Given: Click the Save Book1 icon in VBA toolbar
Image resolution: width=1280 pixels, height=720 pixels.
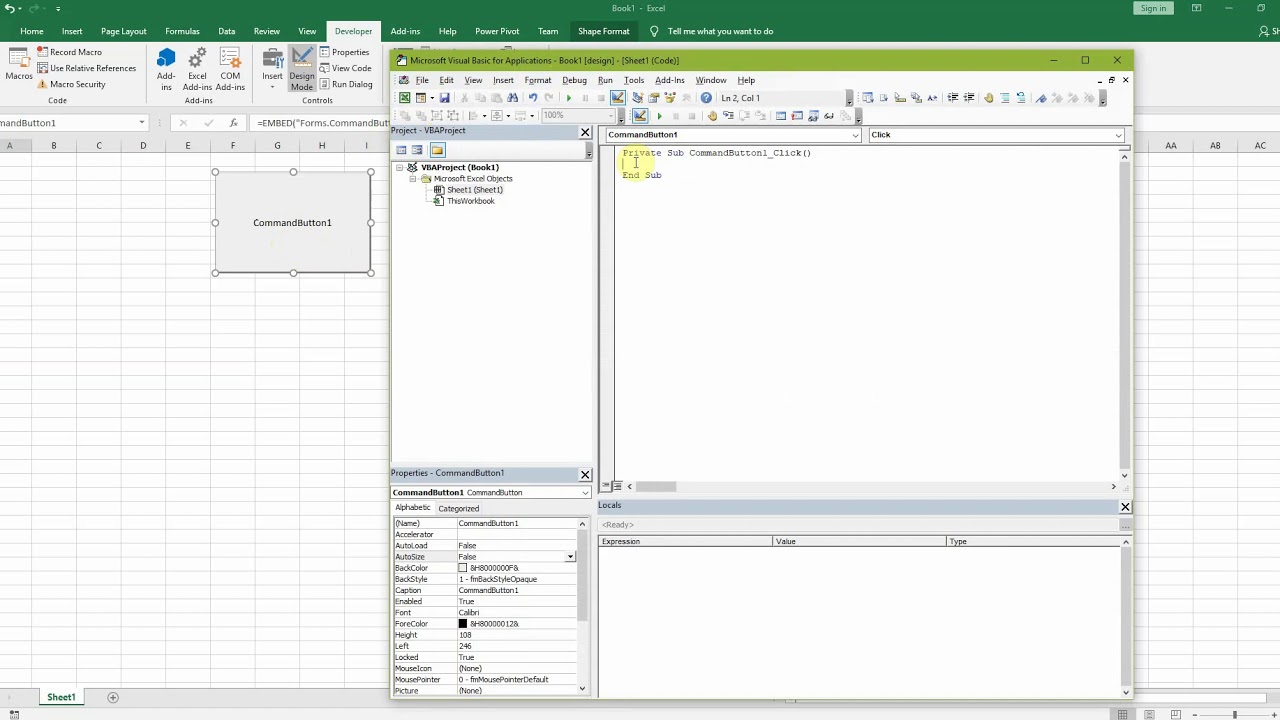Looking at the screenshot, I should tap(444, 98).
